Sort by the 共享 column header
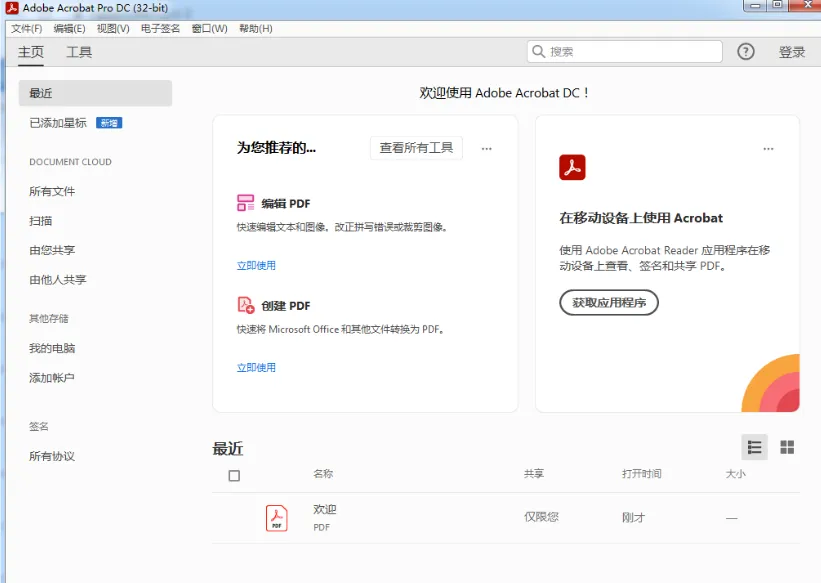Screen dimensions: 821x583 click(534, 474)
